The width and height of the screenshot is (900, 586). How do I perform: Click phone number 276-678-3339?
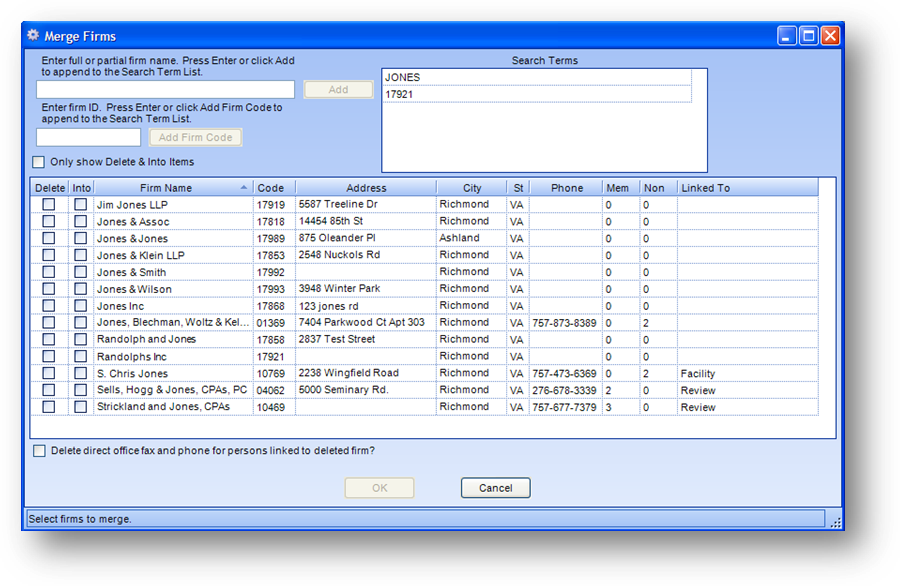(x=564, y=390)
